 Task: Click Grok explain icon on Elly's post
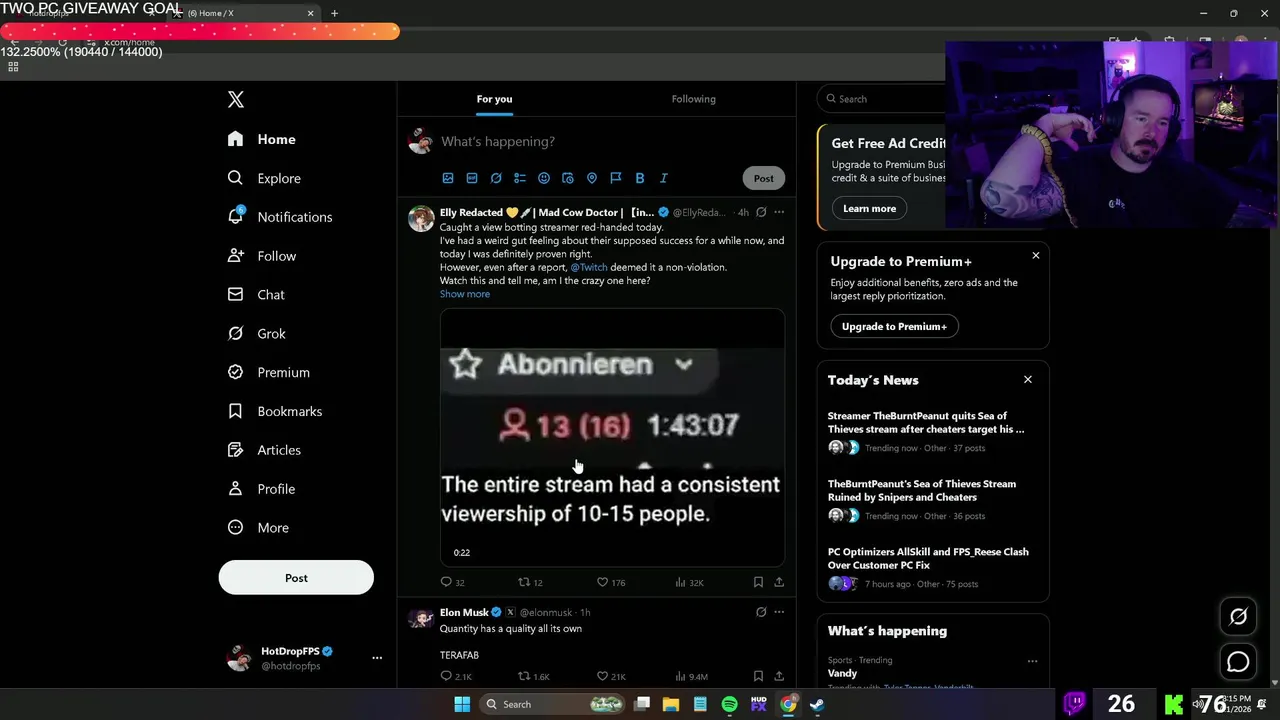pos(761,212)
